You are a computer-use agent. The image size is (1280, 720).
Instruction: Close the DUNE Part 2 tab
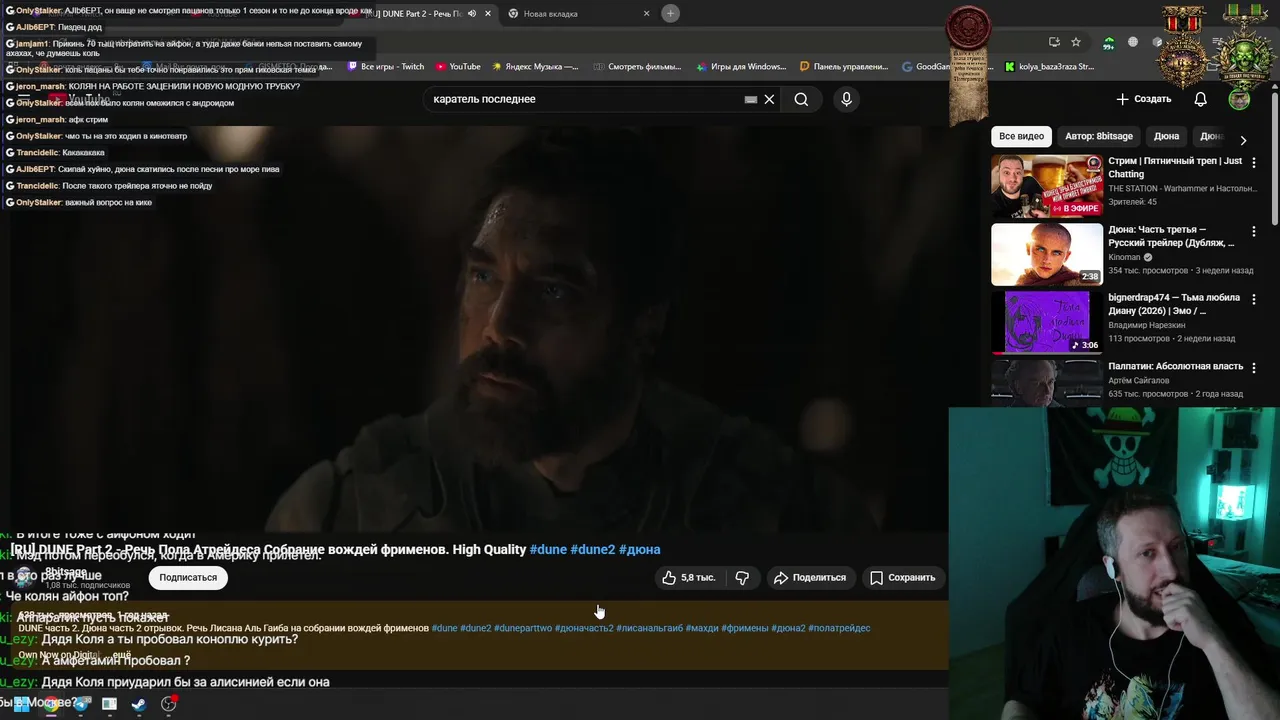pyautogui.click(x=488, y=14)
